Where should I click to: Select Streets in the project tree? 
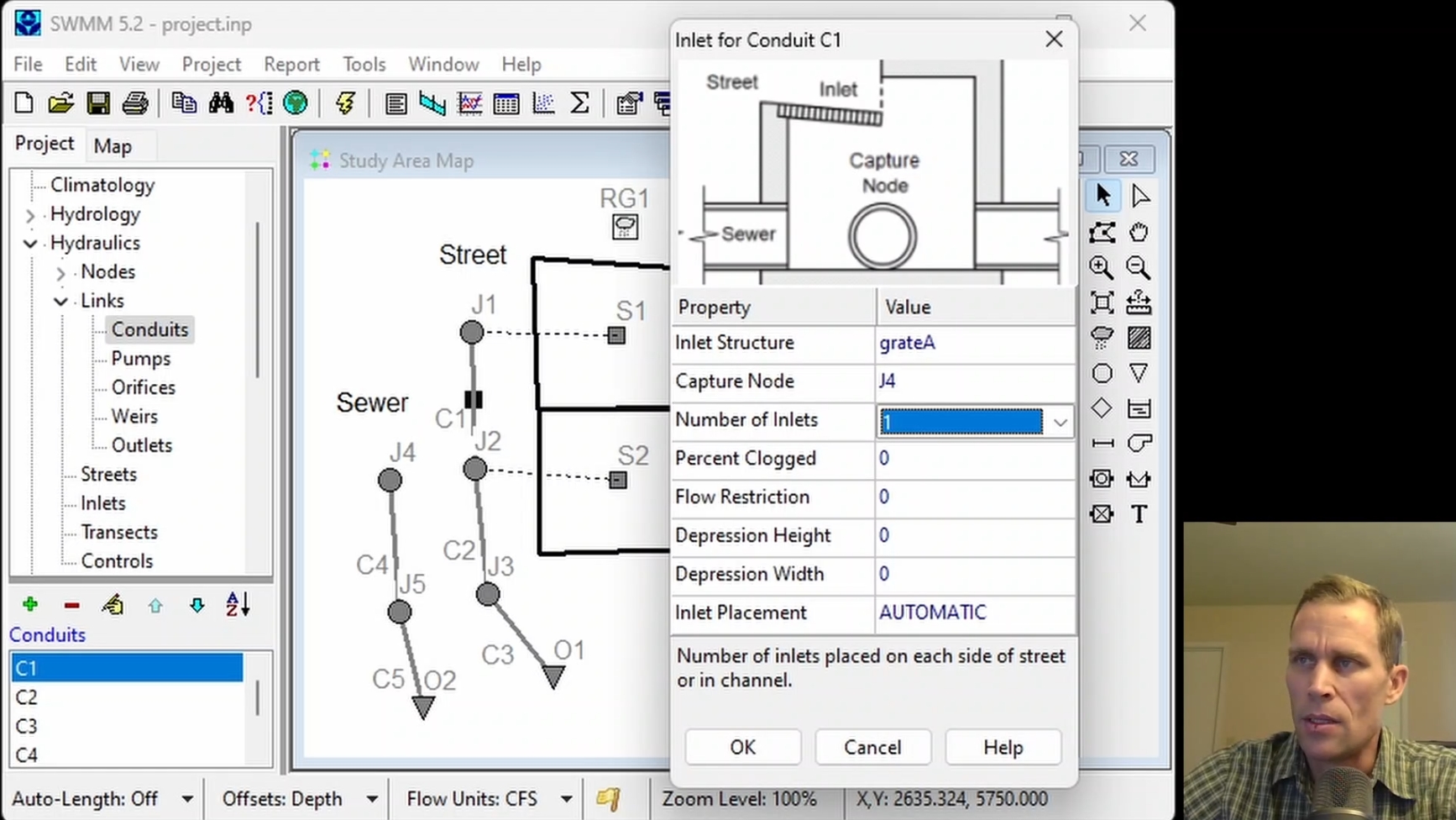click(108, 475)
